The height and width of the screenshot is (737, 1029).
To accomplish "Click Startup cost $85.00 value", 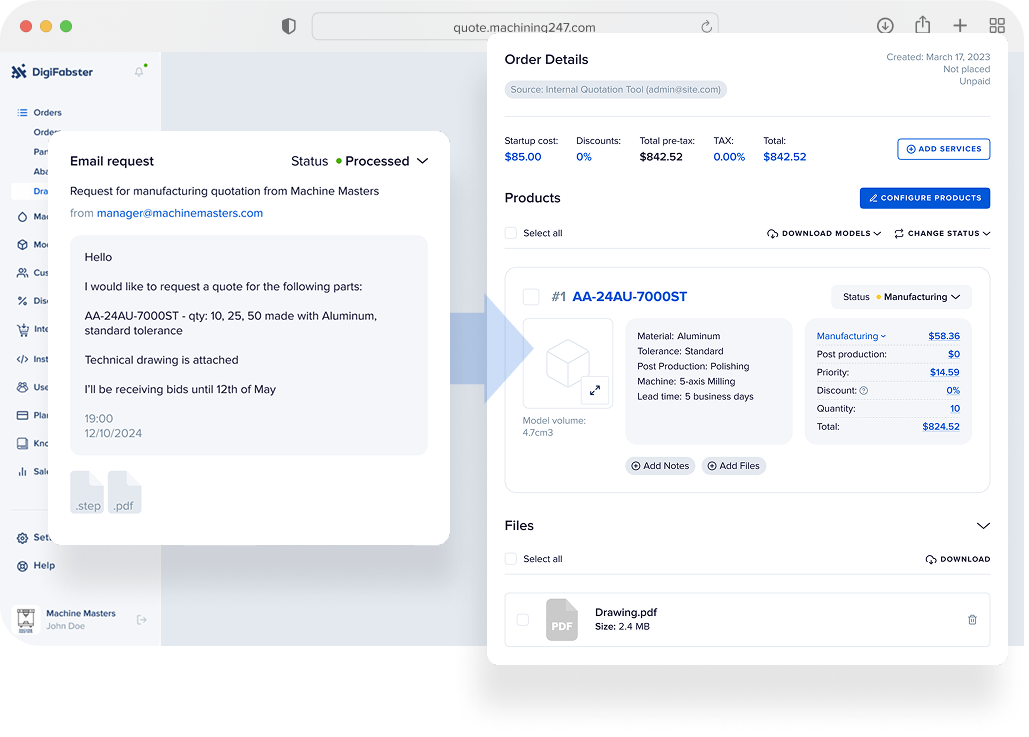I will pyautogui.click(x=523, y=157).
